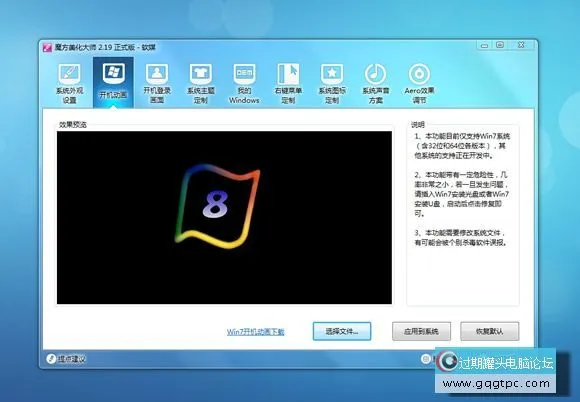Open Aero效果调节 adjustment section
The height and width of the screenshot is (402, 580).
419,83
